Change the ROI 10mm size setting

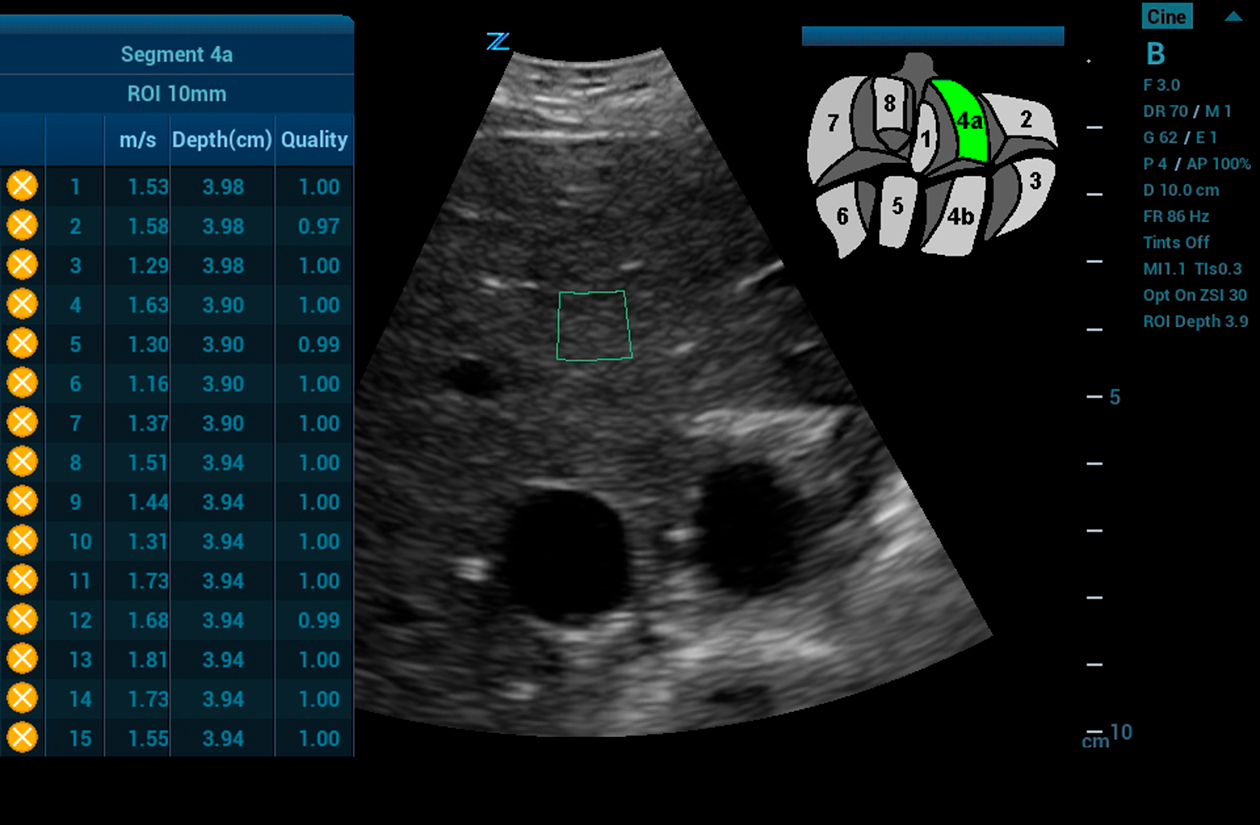point(176,94)
